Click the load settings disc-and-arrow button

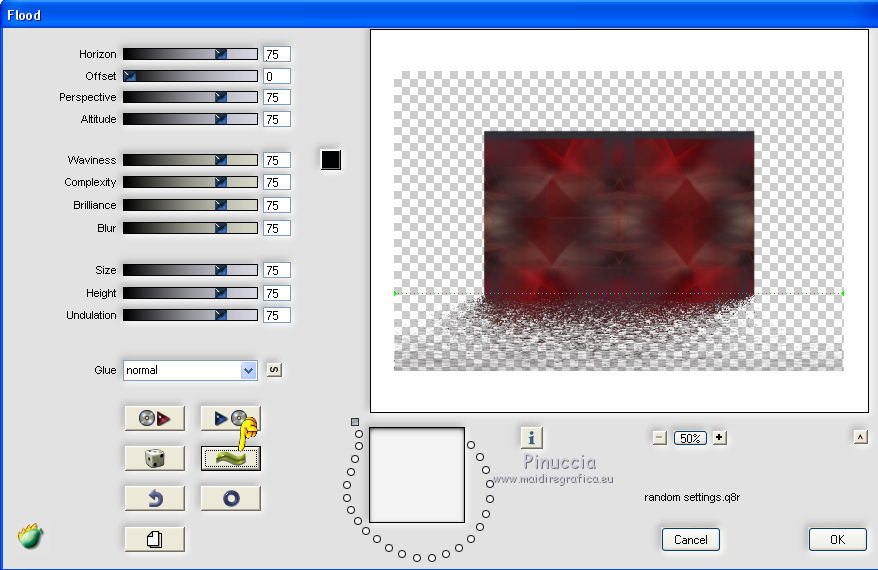click(x=155, y=418)
